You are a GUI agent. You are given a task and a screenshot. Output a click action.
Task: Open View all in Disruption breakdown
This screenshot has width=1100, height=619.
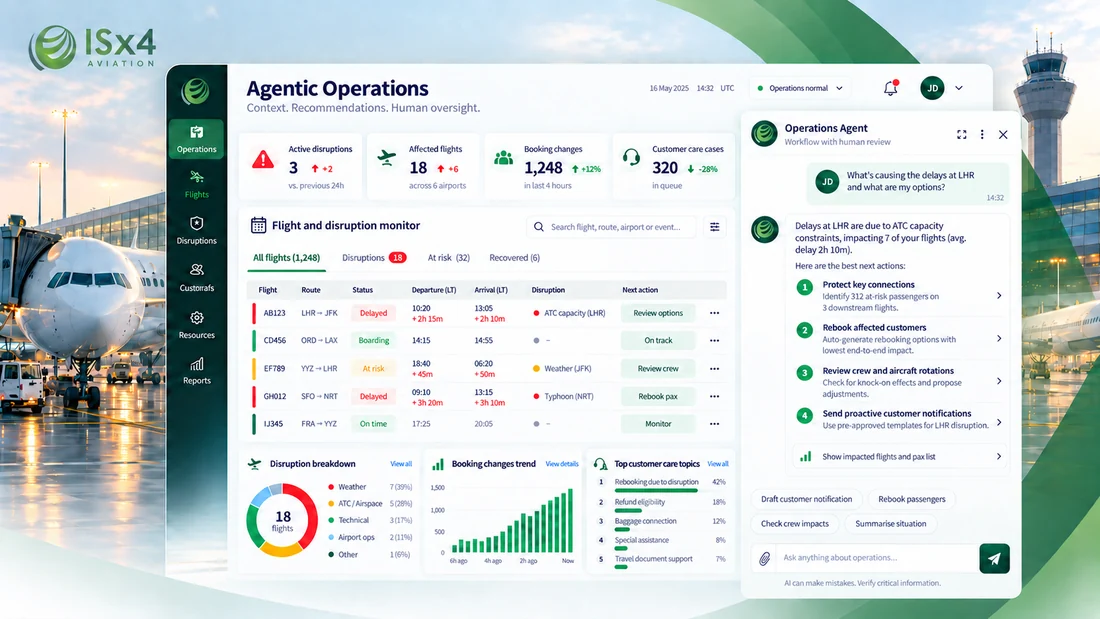pos(401,464)
